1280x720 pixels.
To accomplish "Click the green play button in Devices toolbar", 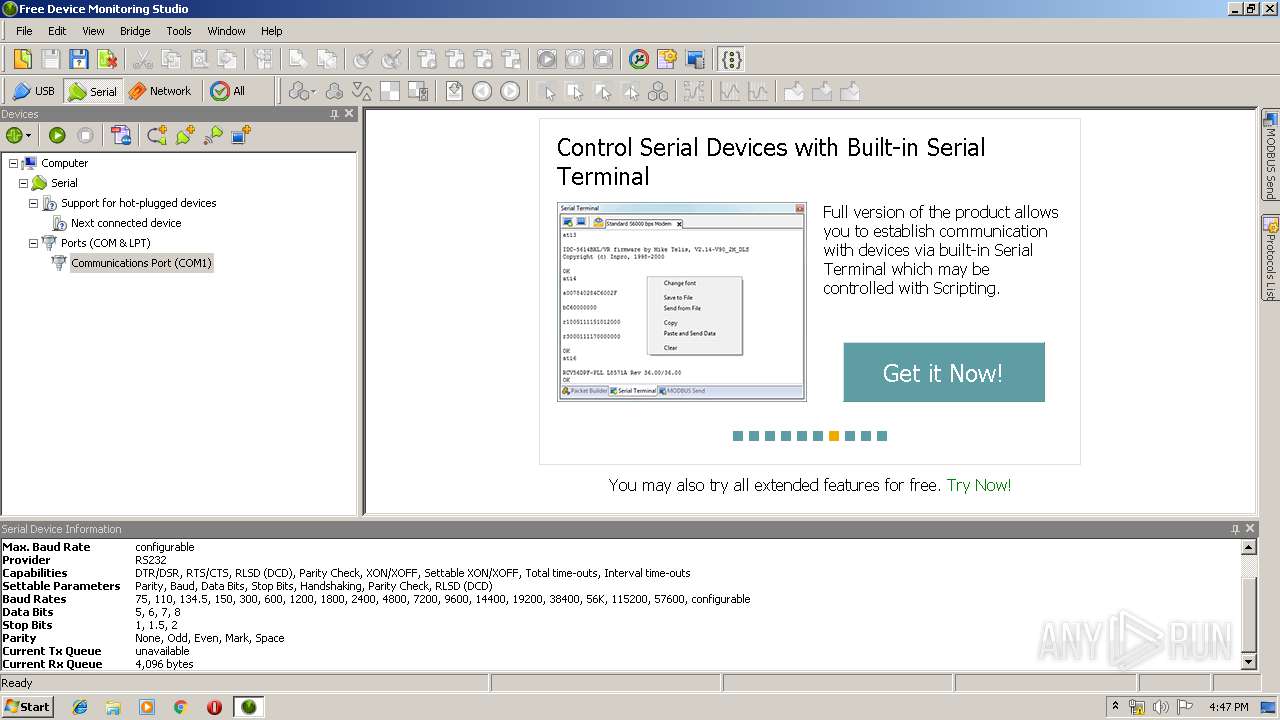I will [57, 135].
